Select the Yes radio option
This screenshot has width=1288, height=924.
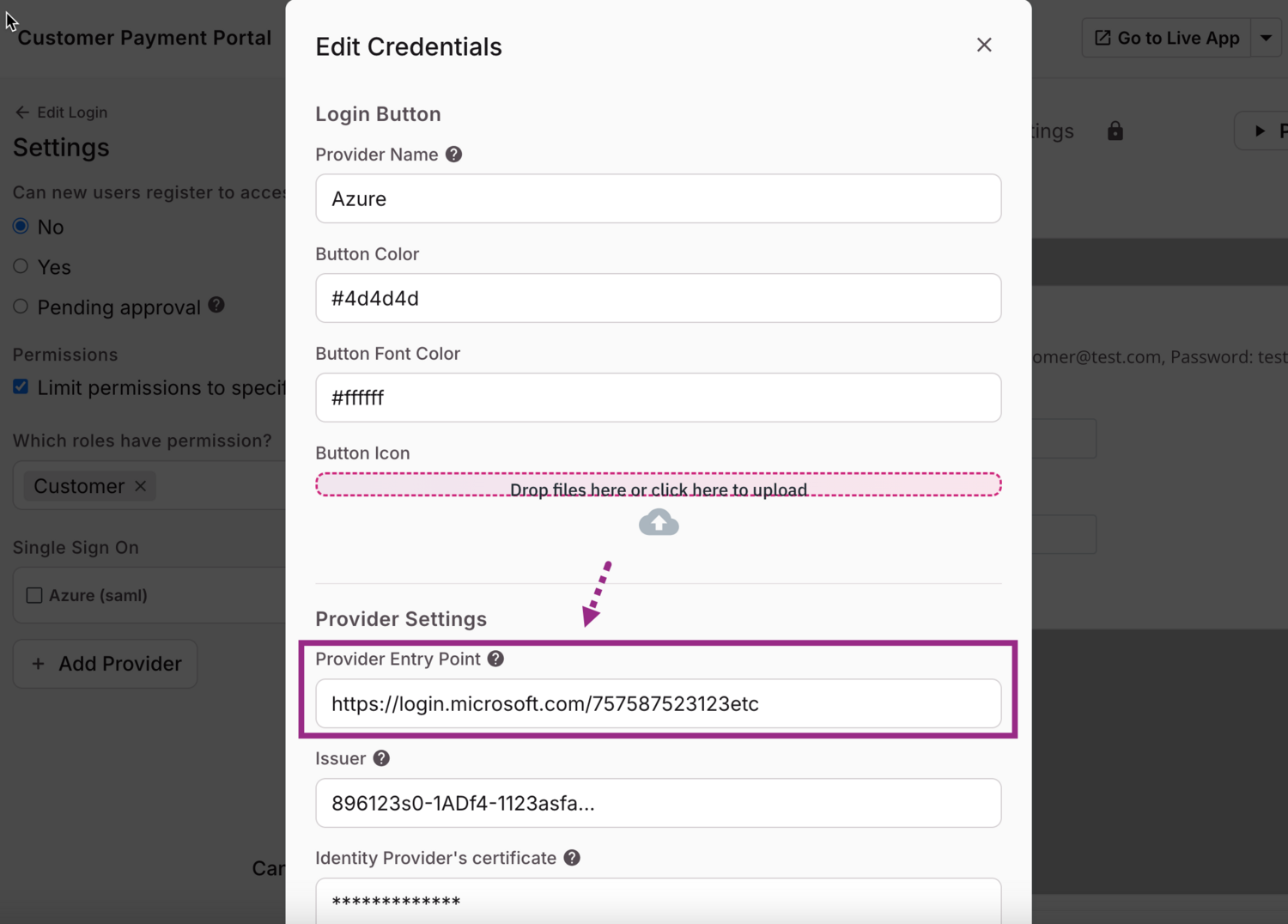click(x=21, y=266)
